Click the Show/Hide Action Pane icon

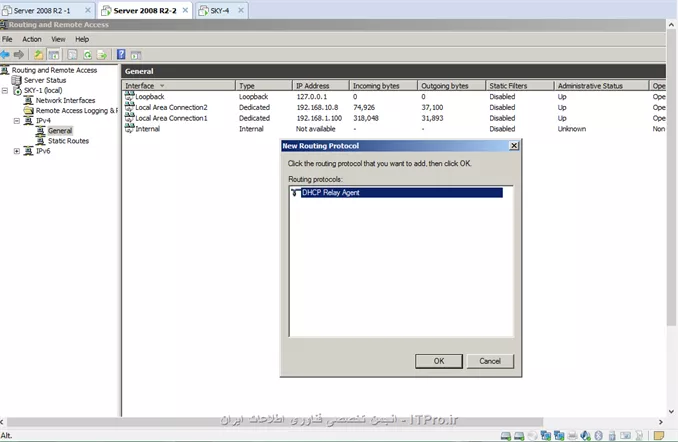[x=136, y=55]
